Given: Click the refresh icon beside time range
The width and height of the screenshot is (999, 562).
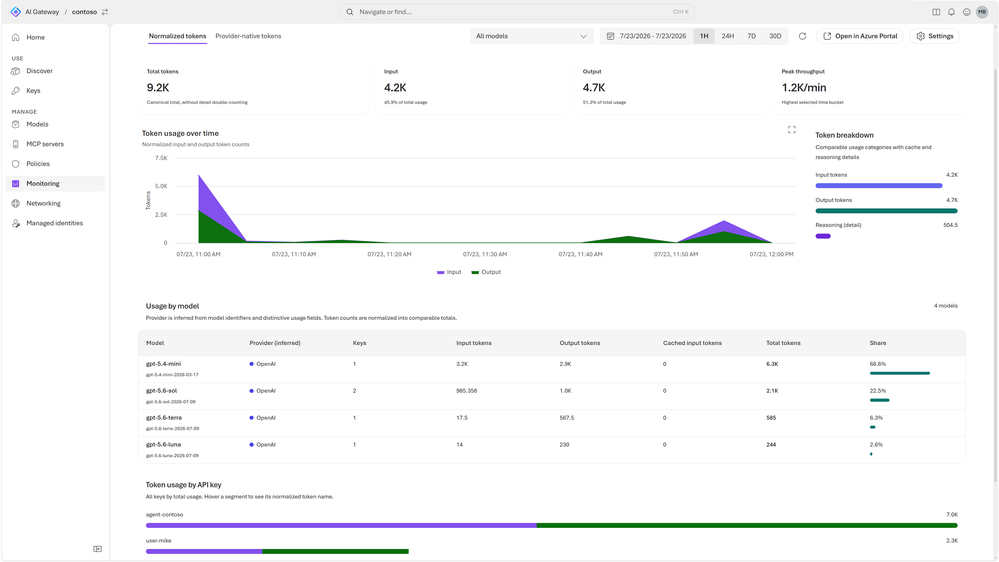Looking at the screenshot, I should point(802,36).
